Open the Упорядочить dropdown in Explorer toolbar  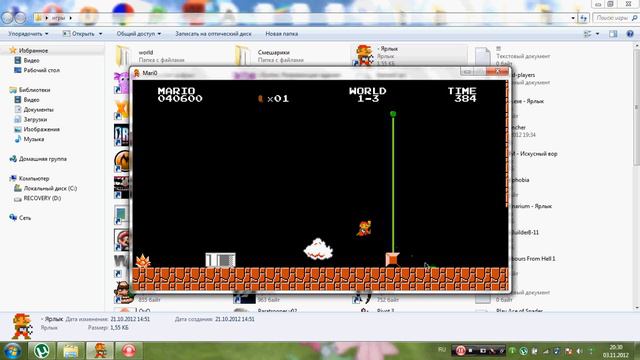(28, 34)
